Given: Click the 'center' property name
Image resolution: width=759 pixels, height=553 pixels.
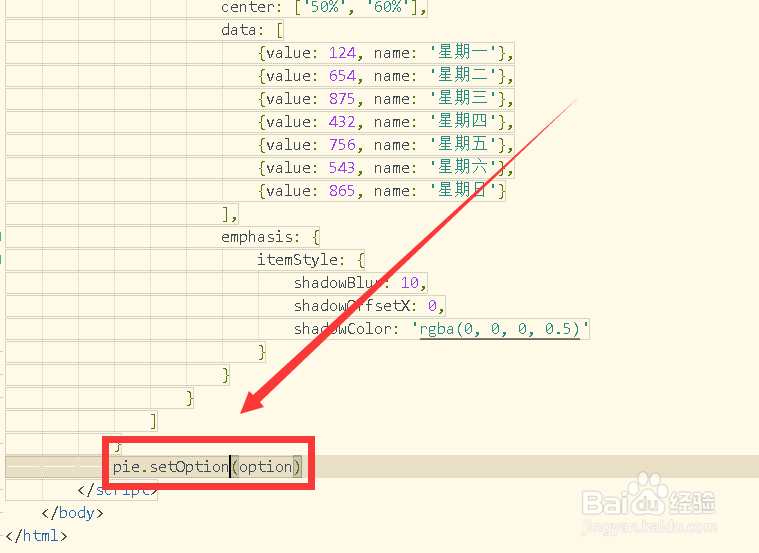Looking at the screenshot, I should 248,7.
